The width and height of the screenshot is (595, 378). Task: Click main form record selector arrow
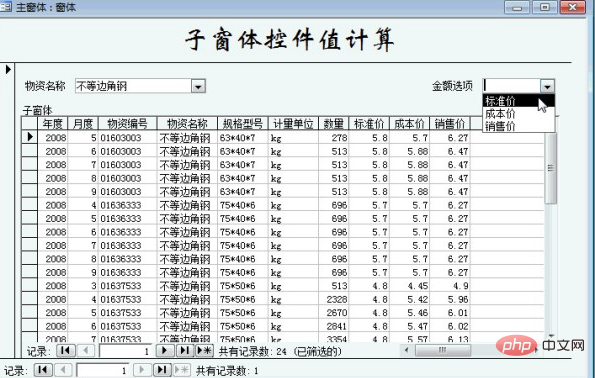pyautogui.click(x=8, y=69)
